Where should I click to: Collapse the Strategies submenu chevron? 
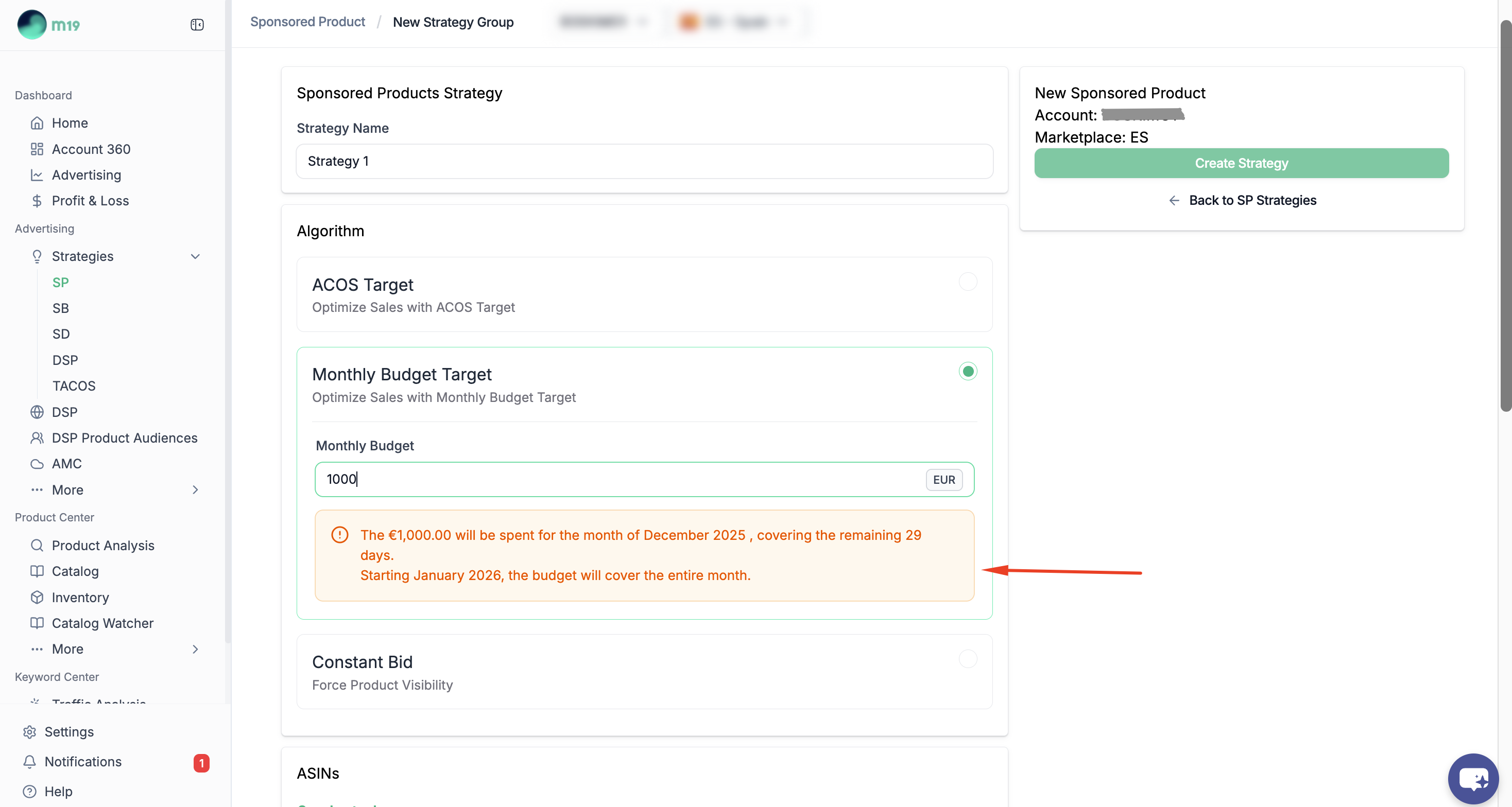(196, 256)
